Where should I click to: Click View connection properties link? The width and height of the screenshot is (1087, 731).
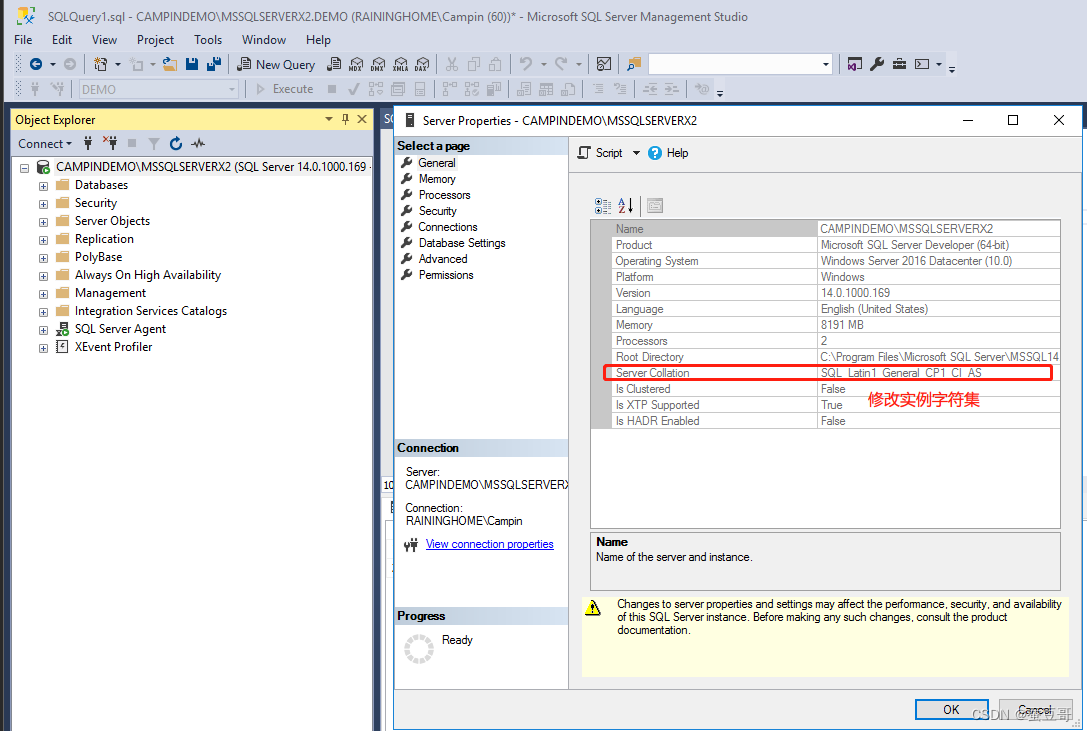click(x=489, y=544)
